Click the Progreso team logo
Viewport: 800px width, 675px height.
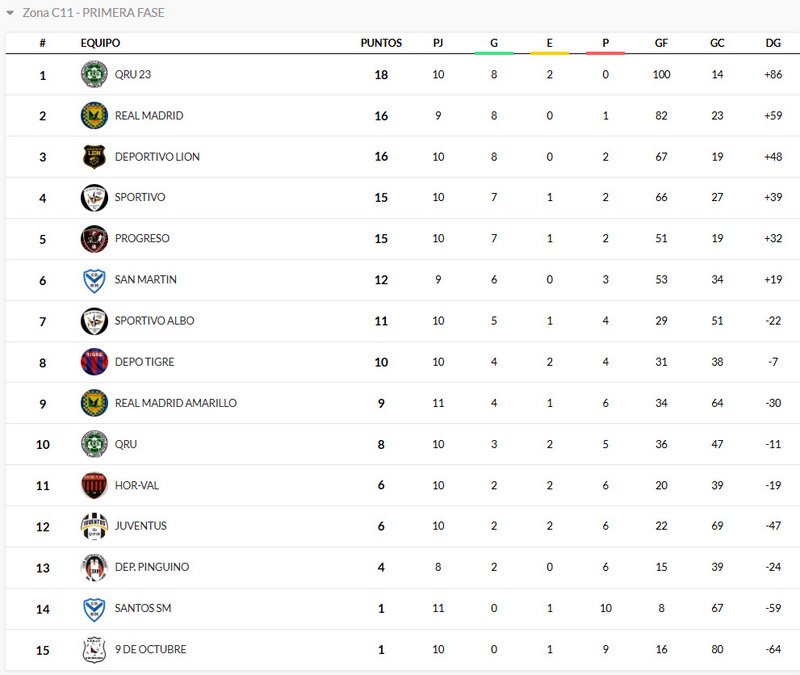pyautogui.click(x=94, y=239)
